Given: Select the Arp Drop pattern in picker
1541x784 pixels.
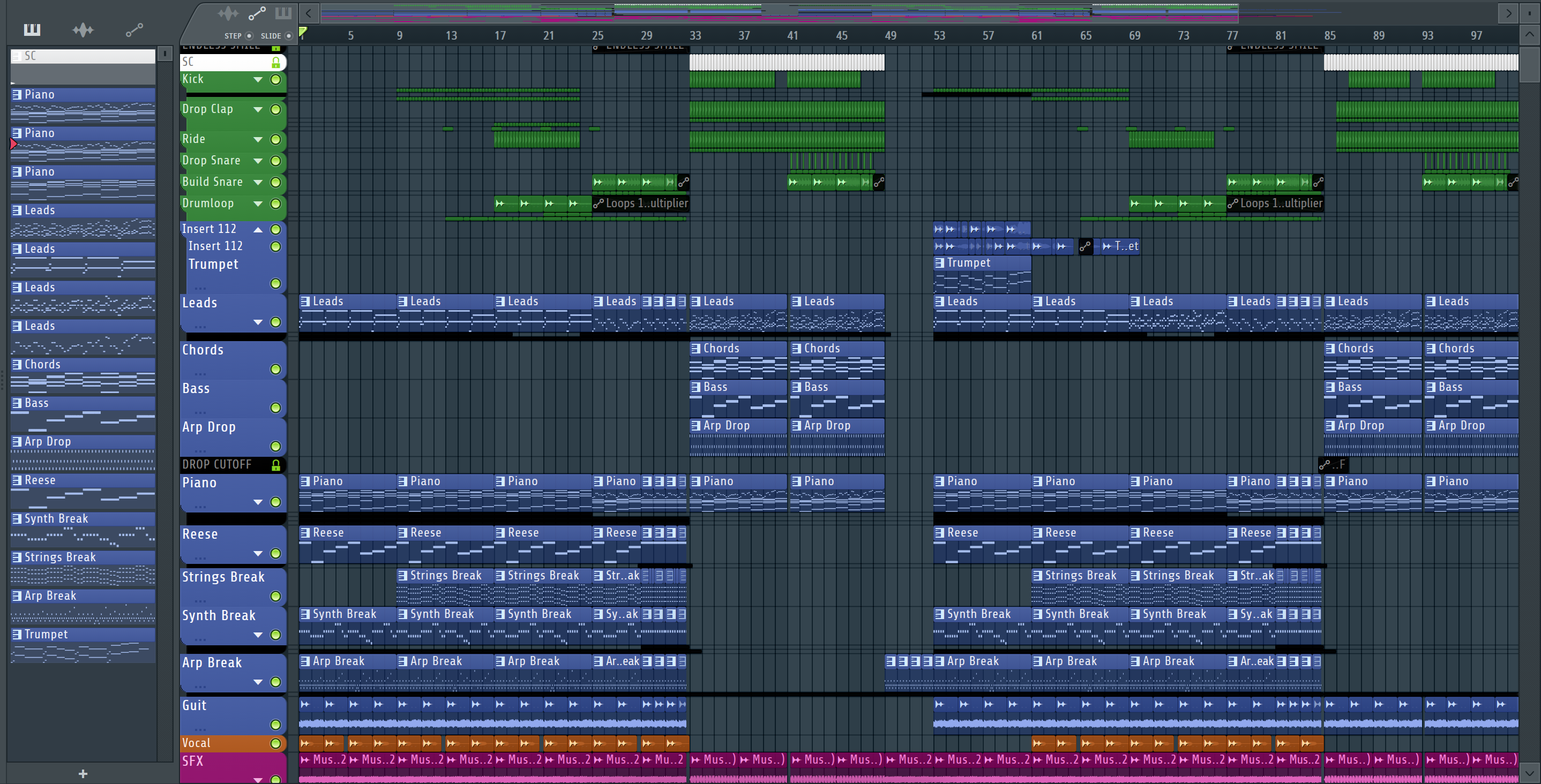Looking at the screenshot, I should tap(83, 453).
